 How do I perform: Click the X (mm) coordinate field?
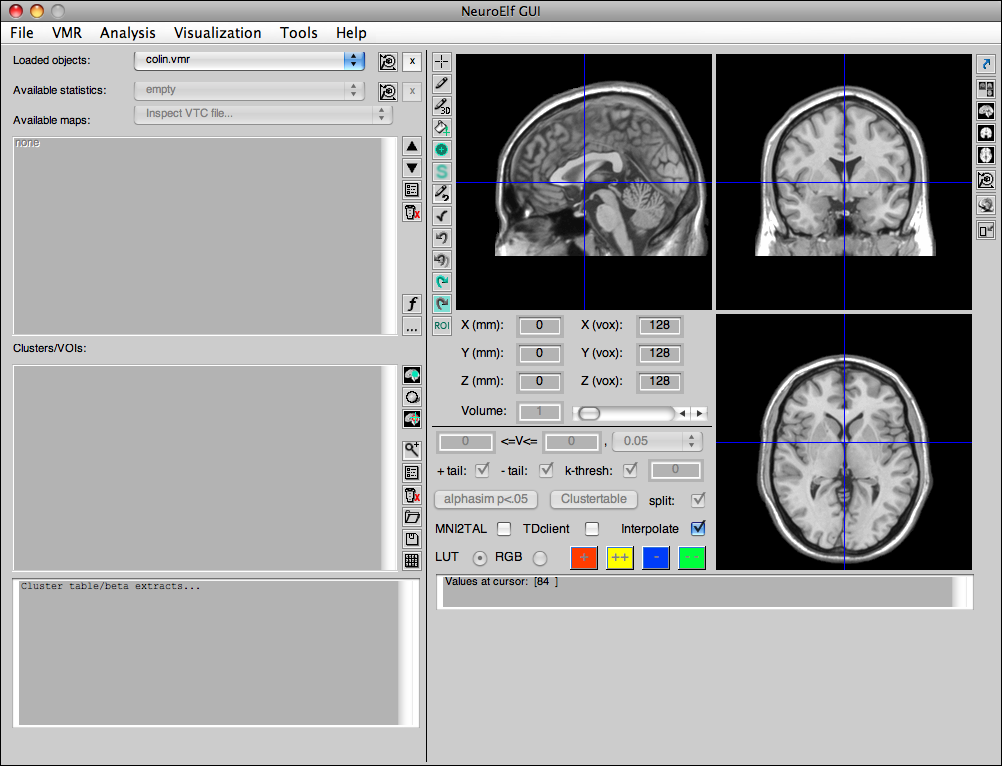point(539,325)
